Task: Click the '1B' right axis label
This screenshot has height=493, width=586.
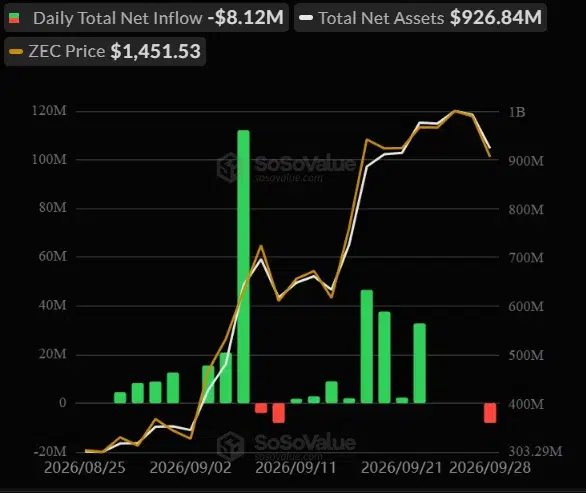Action: point(517,112)
